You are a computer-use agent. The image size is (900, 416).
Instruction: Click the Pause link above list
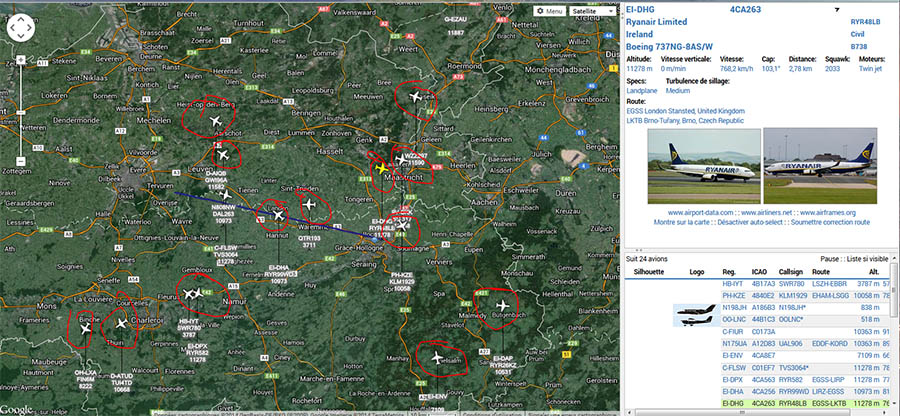[831, 259]
